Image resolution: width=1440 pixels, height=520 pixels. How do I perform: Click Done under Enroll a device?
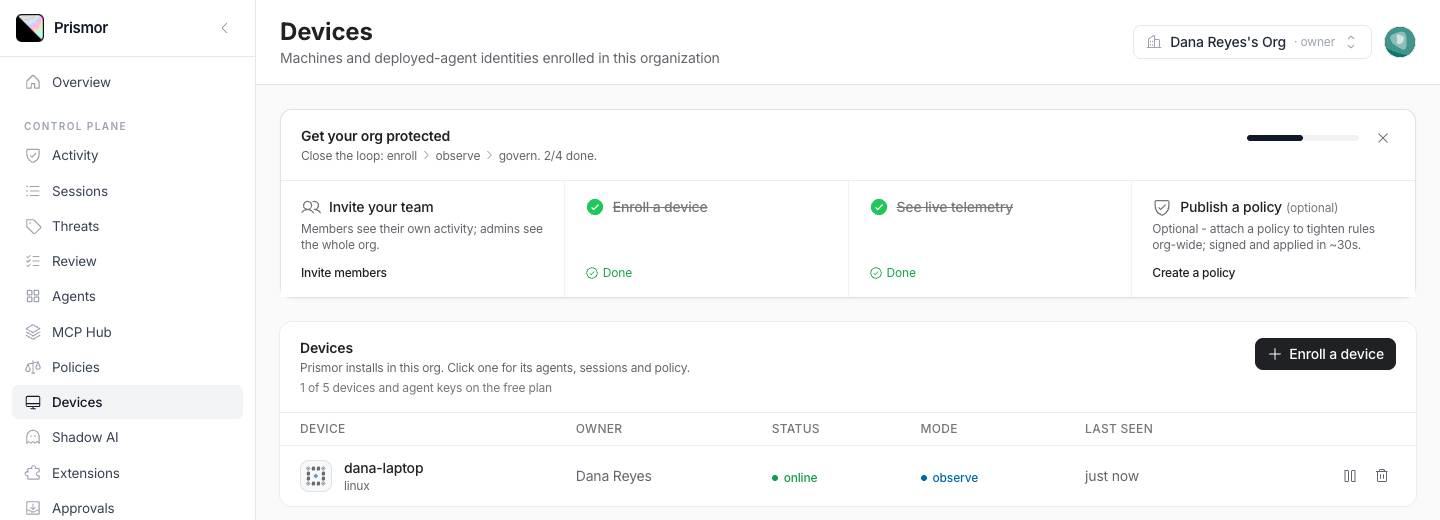(x=609, y=273)
